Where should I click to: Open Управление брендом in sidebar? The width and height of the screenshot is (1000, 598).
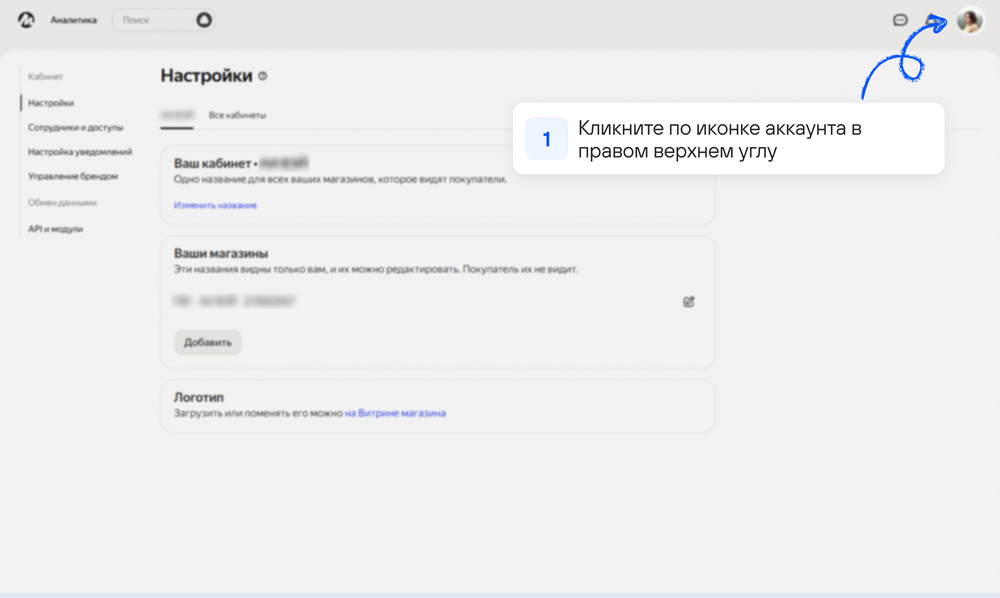click(73, 176)
